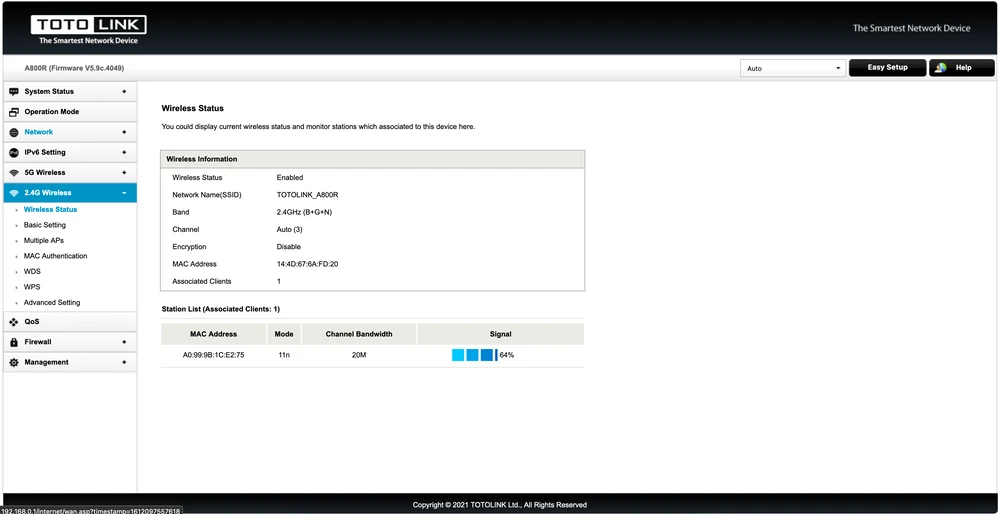Click the Signal column header

(x=501, y=334)
